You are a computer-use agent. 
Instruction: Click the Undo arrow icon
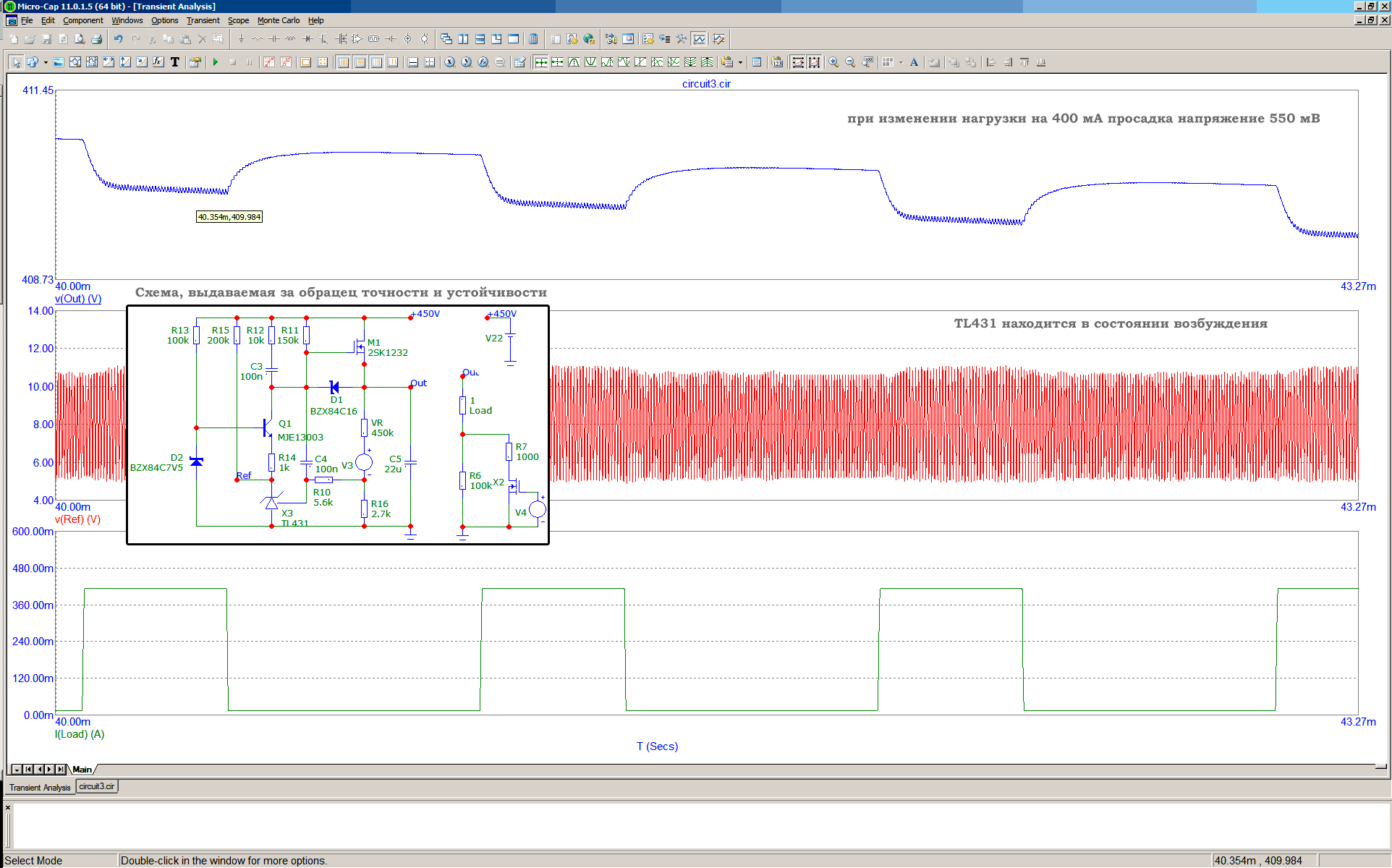pyautogui.click(x=118, y=39)
